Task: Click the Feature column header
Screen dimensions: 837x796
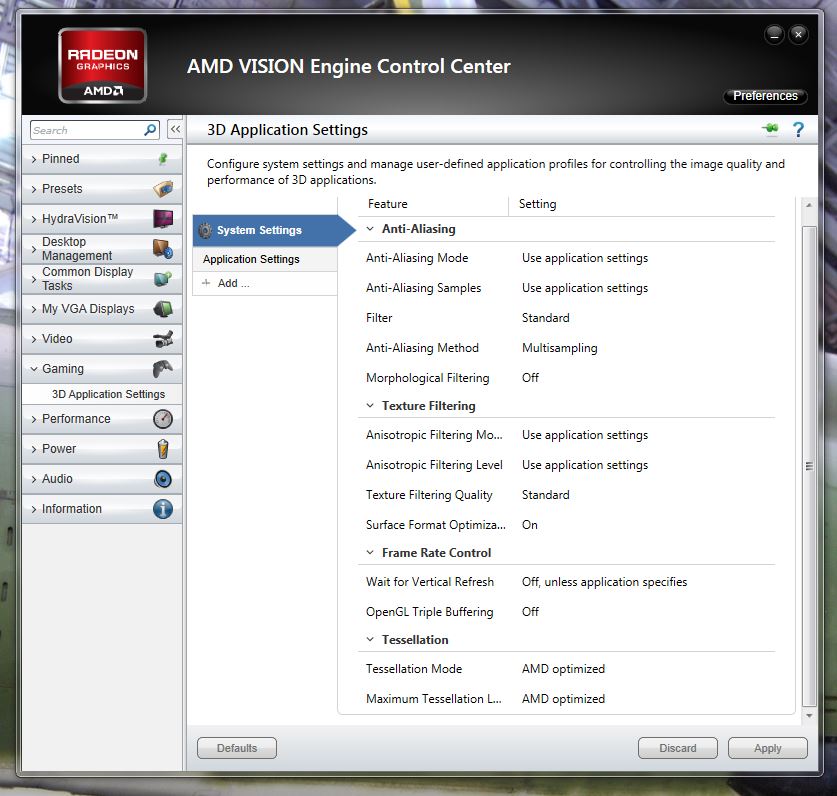Action: (x=388, y=204)
